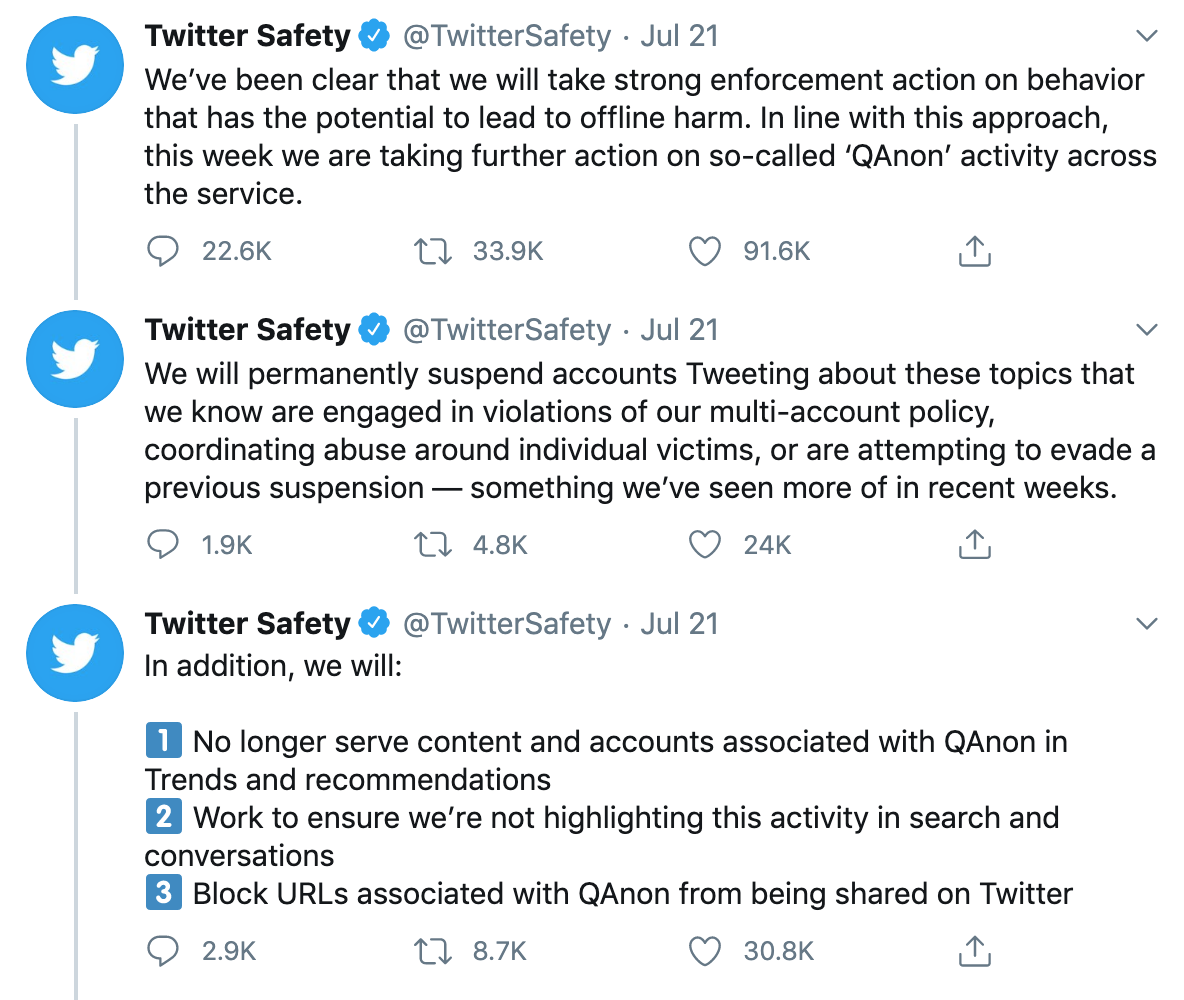The height and width of the screenshot is (1000, 1184).
Task: Select the Twitter Safety display name
Action: (x=247, y=34)
